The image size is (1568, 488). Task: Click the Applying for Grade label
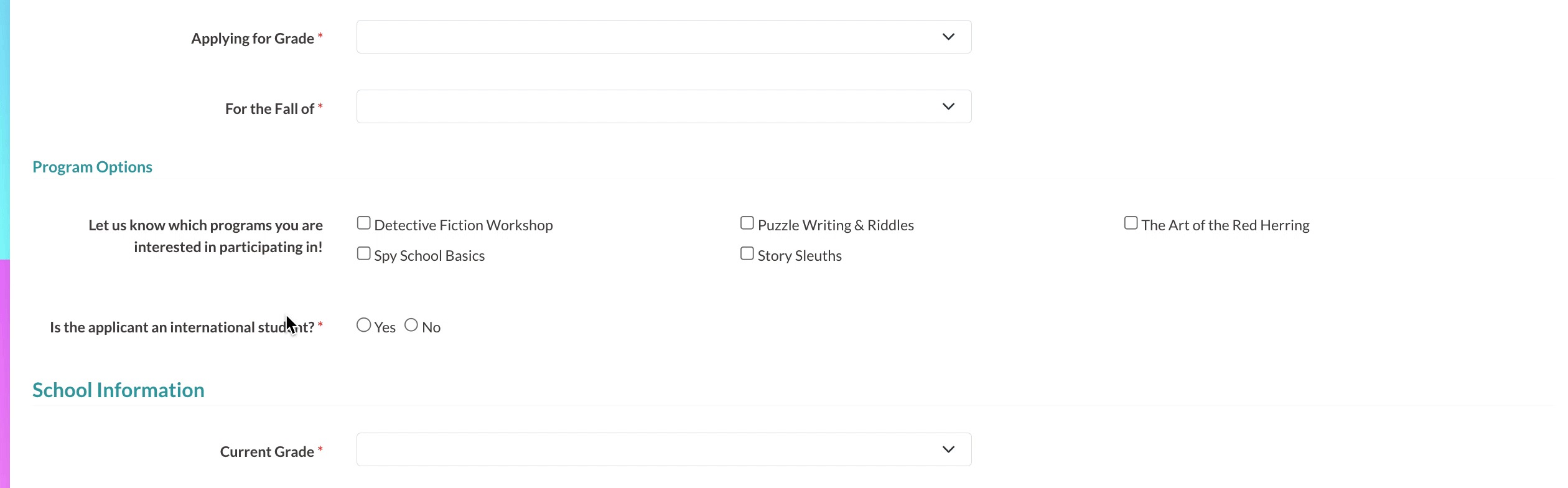click(x=253, y=39)
